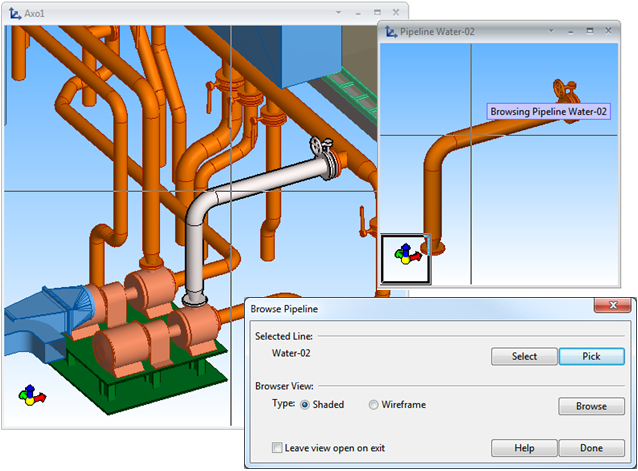Open the Axo1 title bar dropdown arrow
638x471 pixels.
pyautogui.click(x=339, y=12)
